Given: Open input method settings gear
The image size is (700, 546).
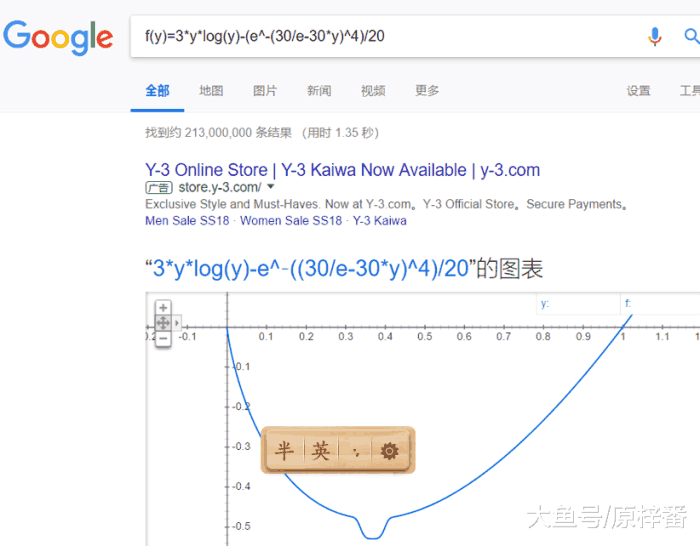Looking at the screenshot, I should point(390,452).
